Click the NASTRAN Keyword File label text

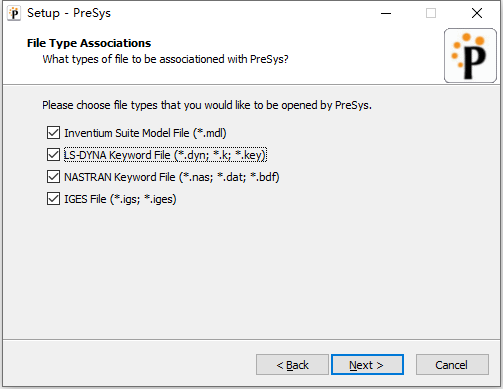tap(172, 177)
